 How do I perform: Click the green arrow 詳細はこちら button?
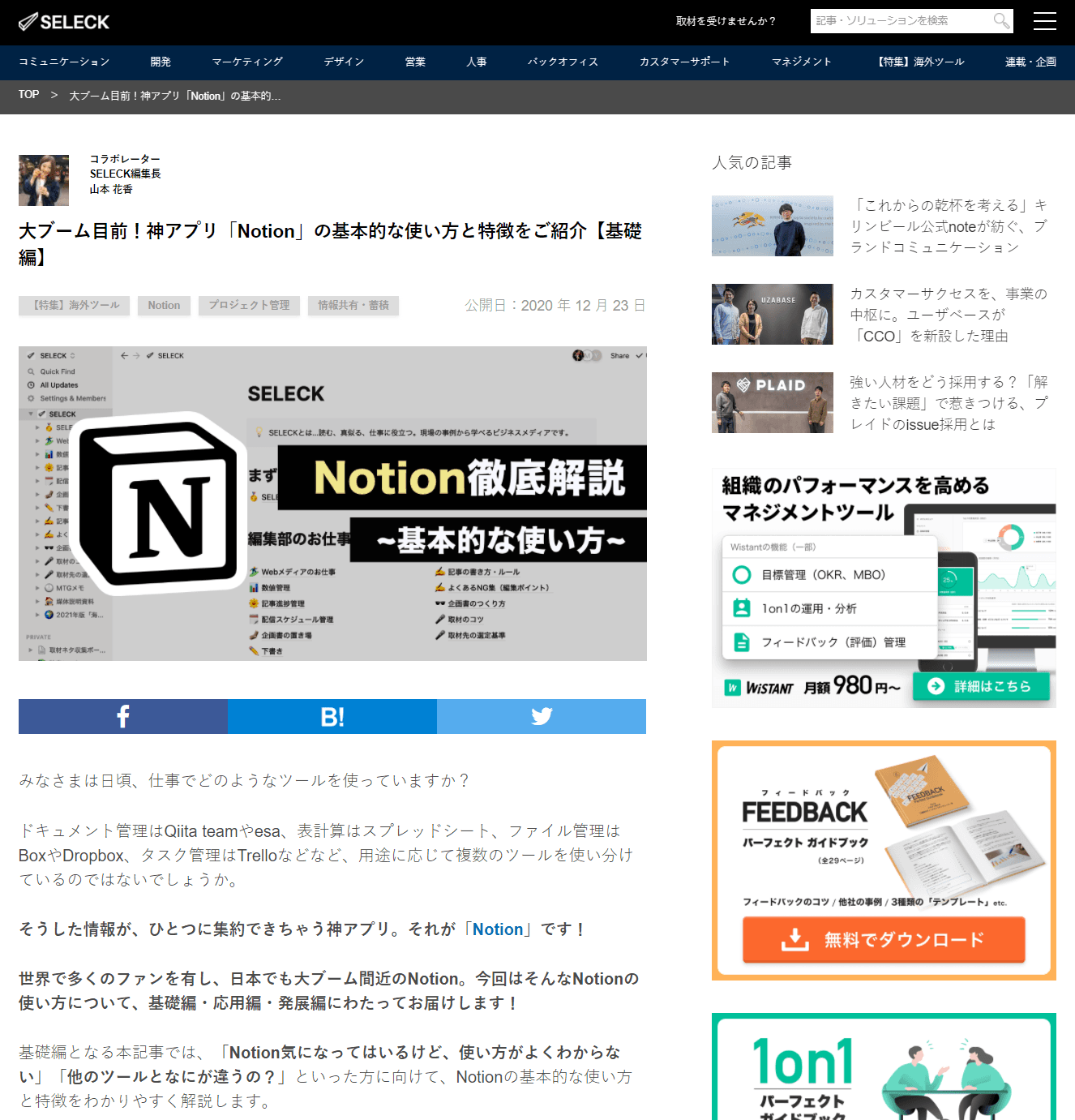pyautogui.click(x=981, y=686)
